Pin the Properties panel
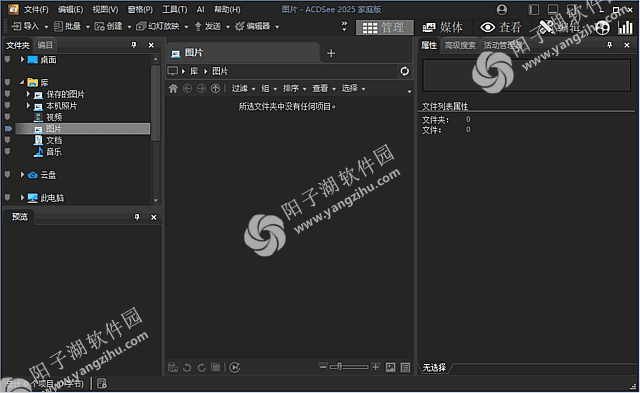Screen dimensions: 640x393 tap(610, 45)
